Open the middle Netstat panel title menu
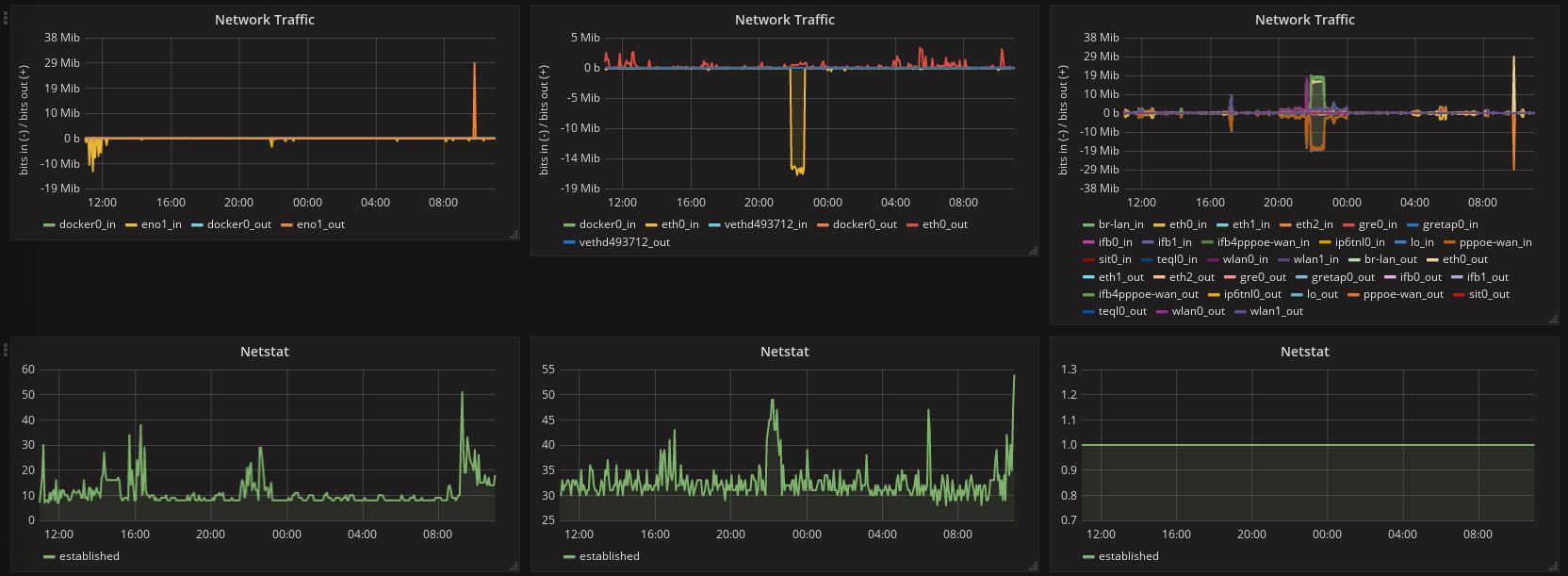1568x576 pixels. (784, 352)
